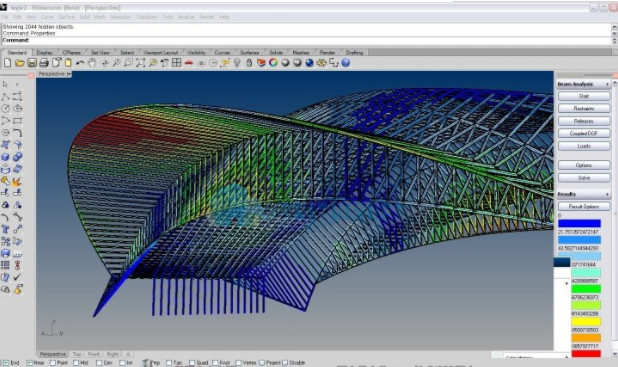Click the Restraints button
618x367 pixels.
pyautogui.click(x=584, y=108)
